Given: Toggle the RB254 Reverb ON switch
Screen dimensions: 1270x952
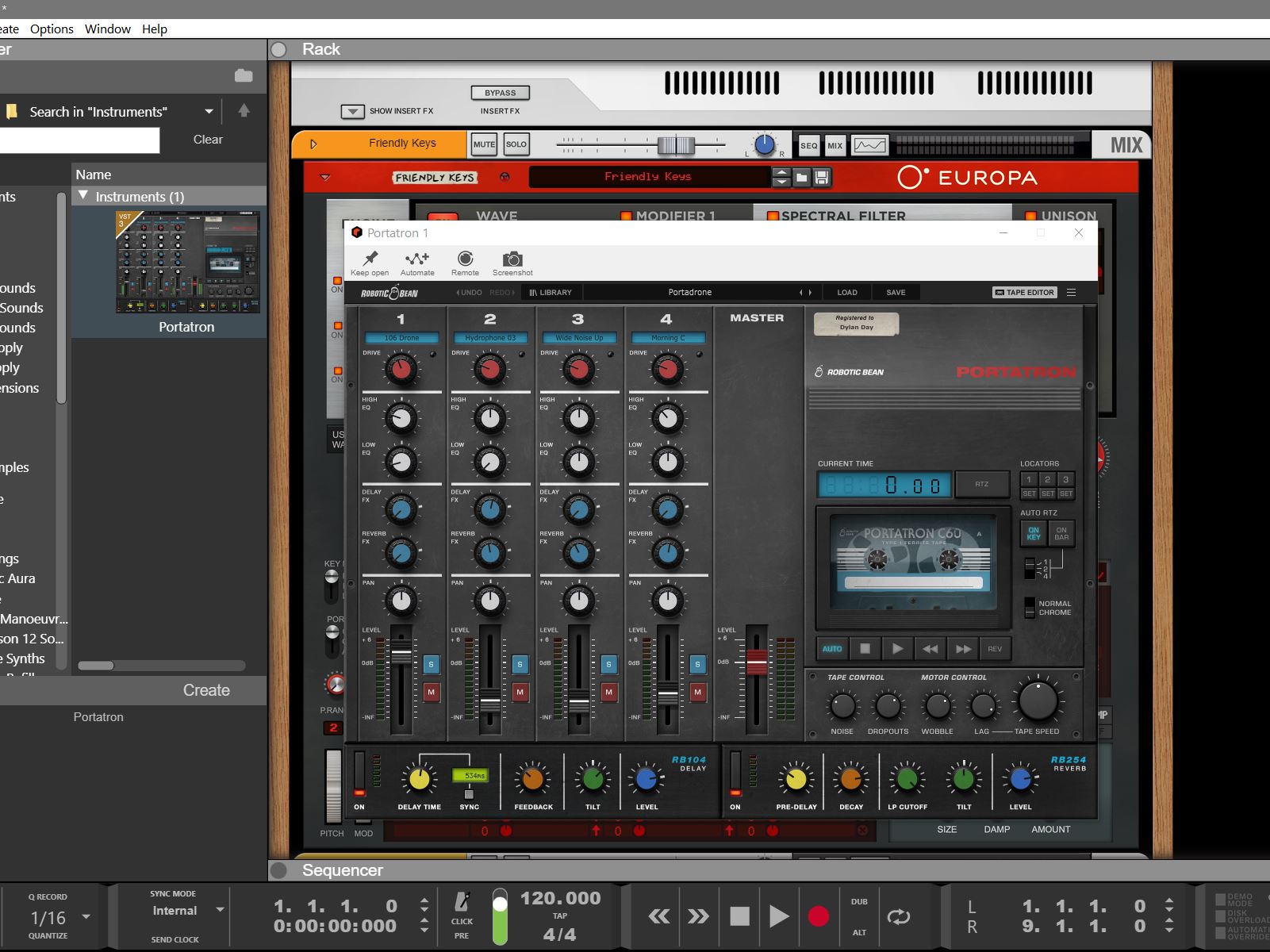Looking at the screenshot, I should pyautogui.click(x=735, y=774).
